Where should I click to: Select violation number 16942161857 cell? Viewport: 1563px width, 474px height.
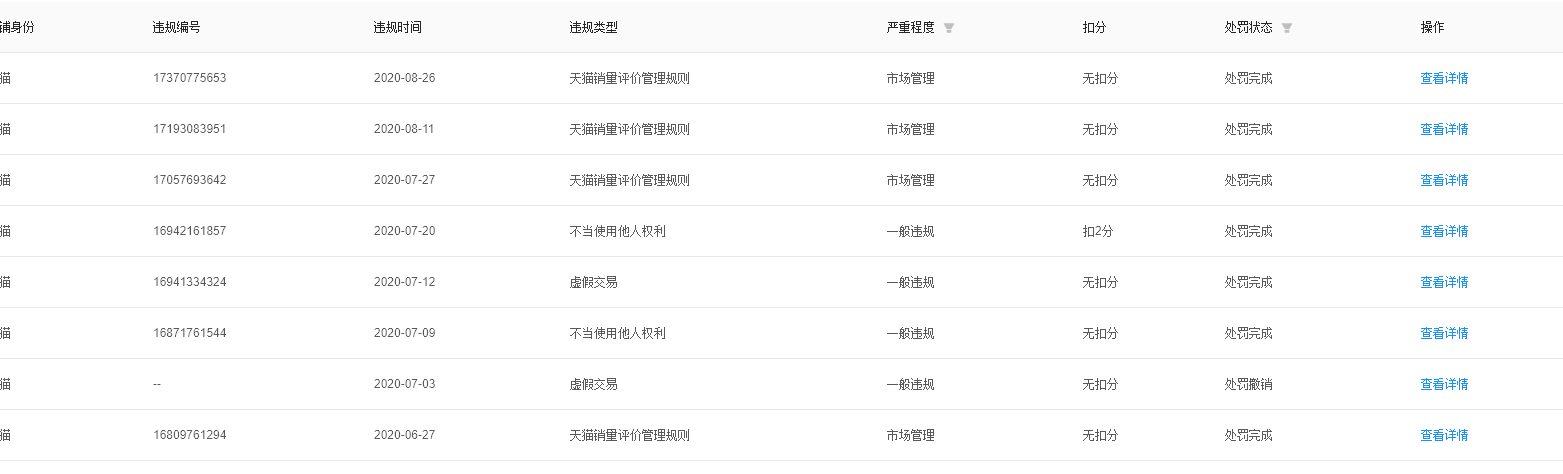tap(190, 231)
